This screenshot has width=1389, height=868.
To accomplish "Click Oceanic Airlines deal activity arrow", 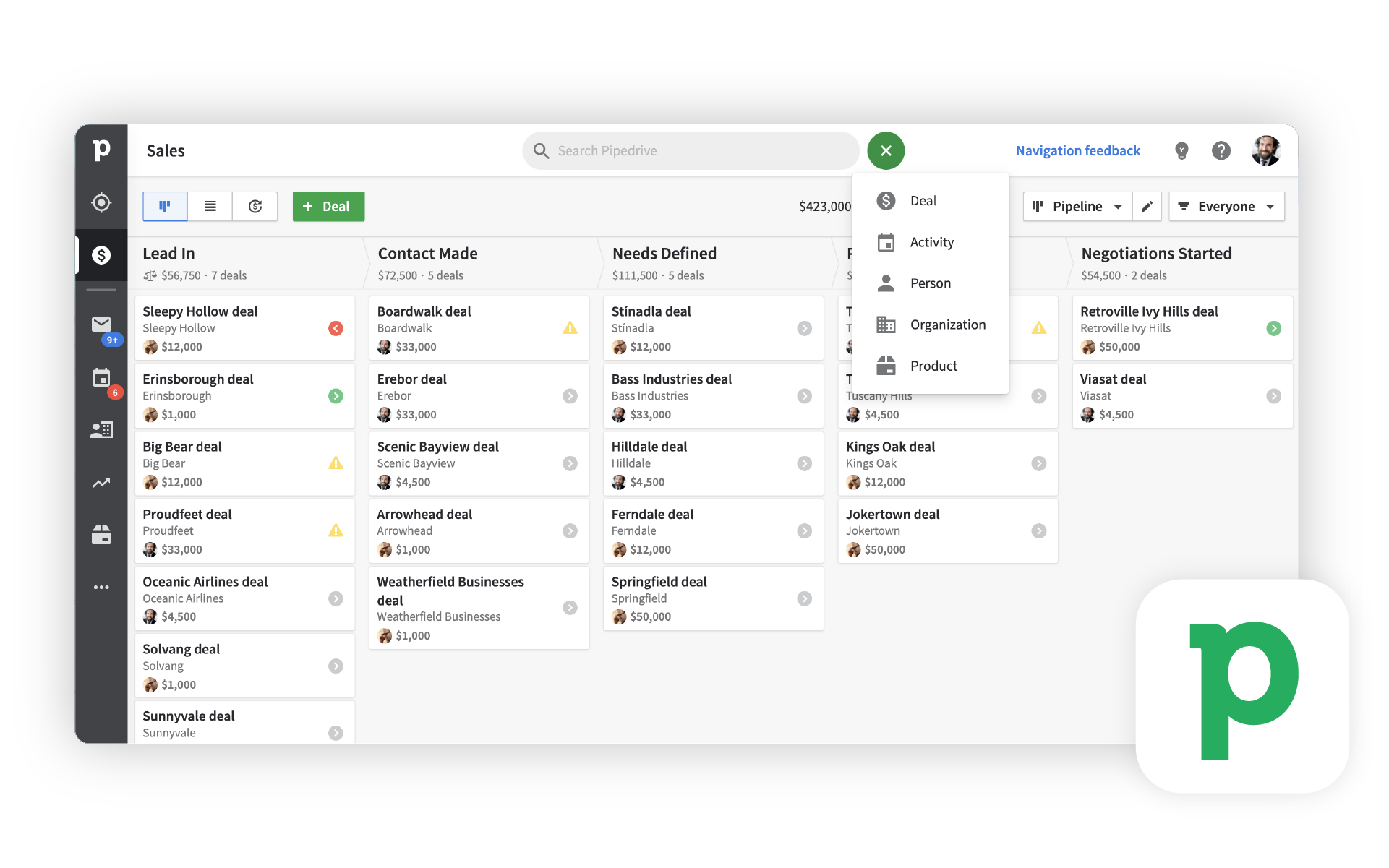I will [336, 598].
